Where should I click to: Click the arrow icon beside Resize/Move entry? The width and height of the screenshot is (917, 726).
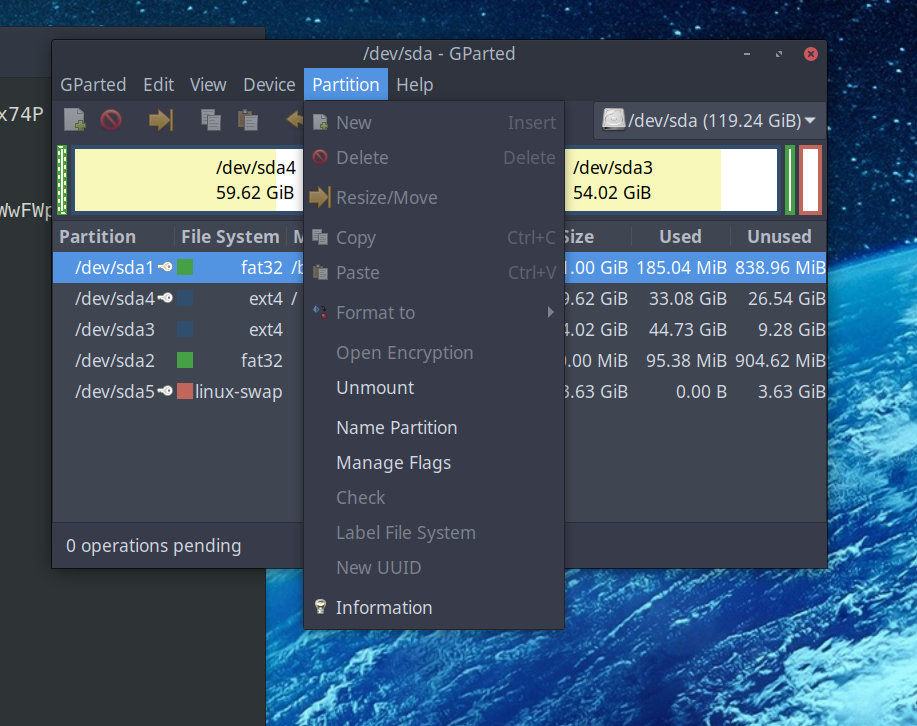pos(320,197)
